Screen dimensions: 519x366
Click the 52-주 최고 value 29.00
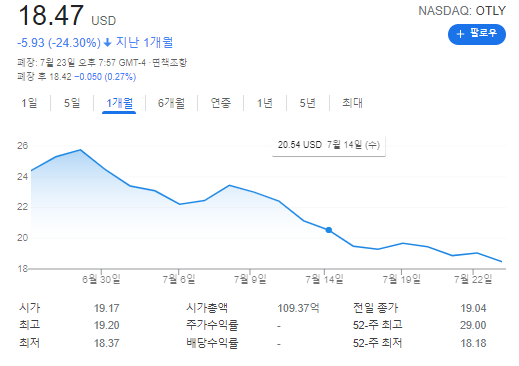[473, 325]
